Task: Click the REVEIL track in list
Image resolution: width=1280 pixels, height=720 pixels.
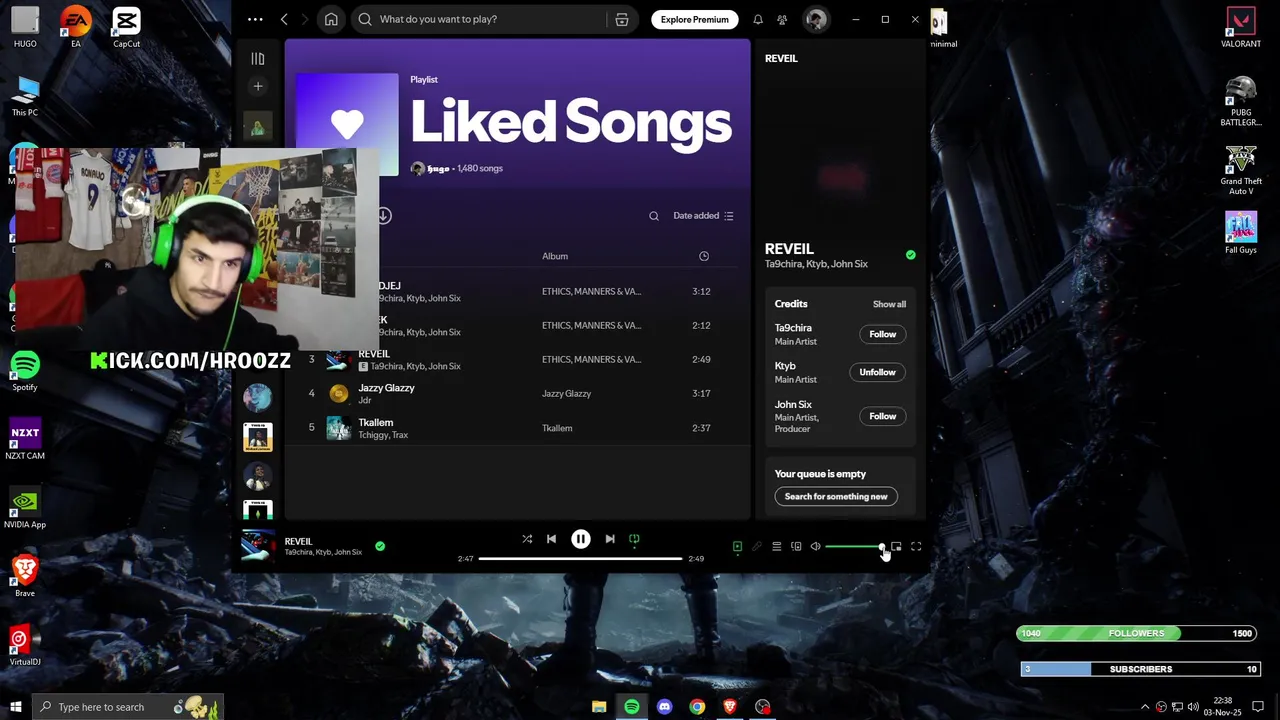Action: point(374,354)
